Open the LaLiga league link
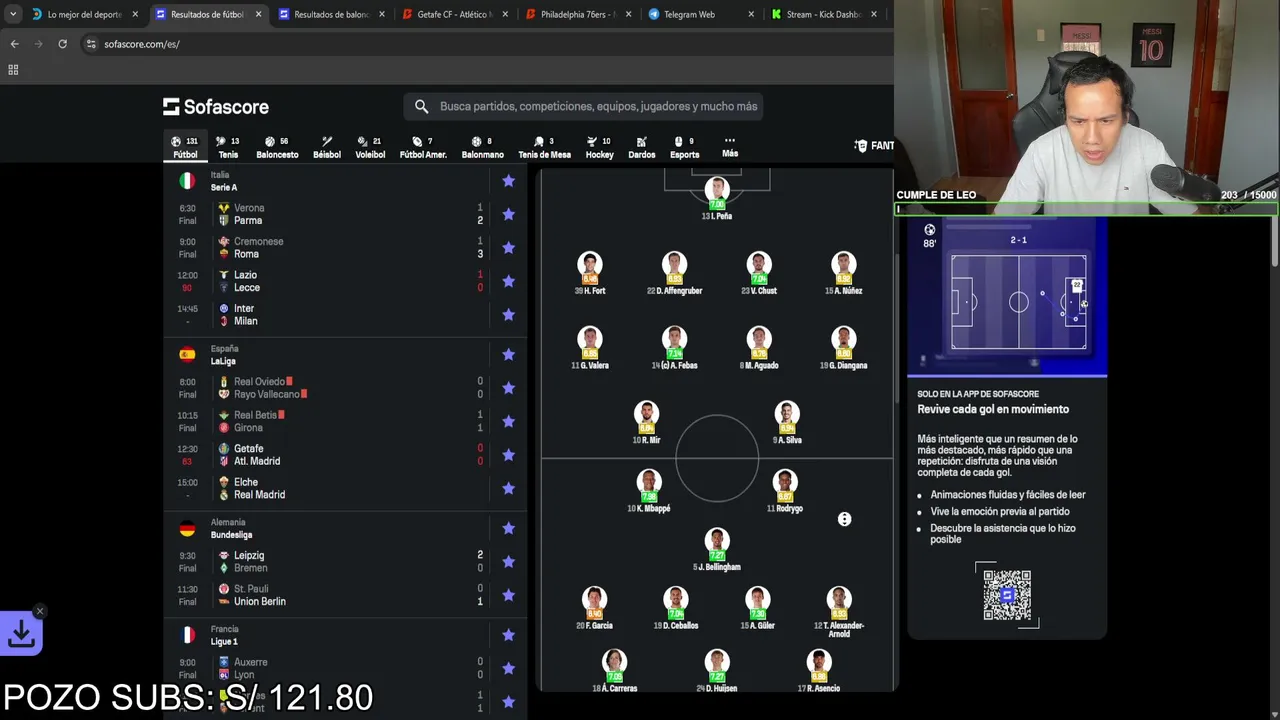The width and height of the screenshot is (1280, 720). 223,361
